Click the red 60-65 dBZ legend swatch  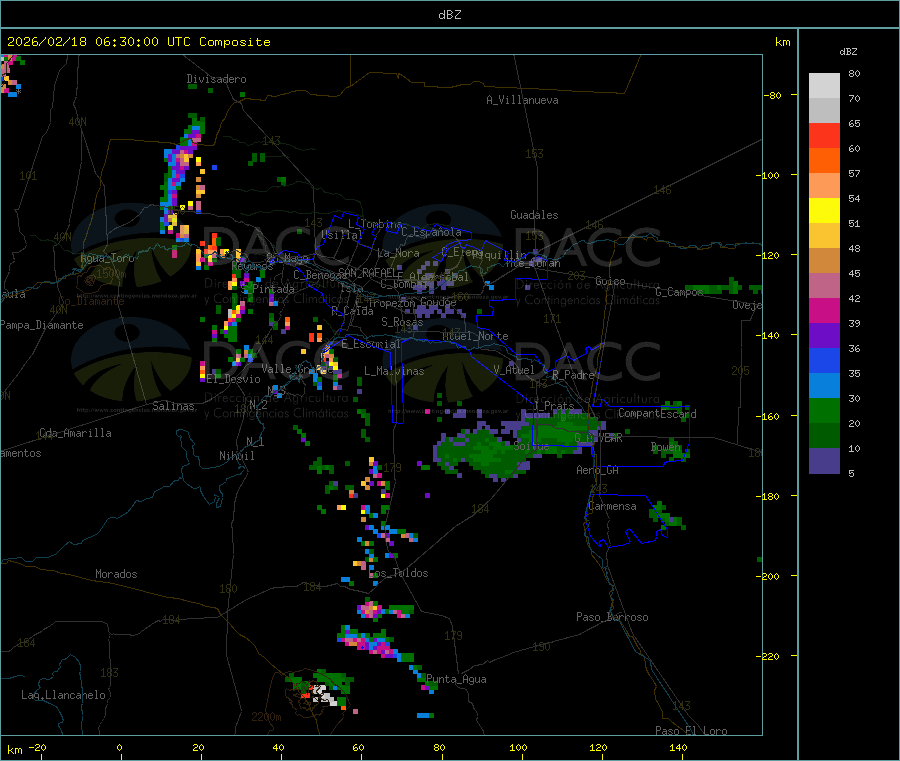[824, 135]
